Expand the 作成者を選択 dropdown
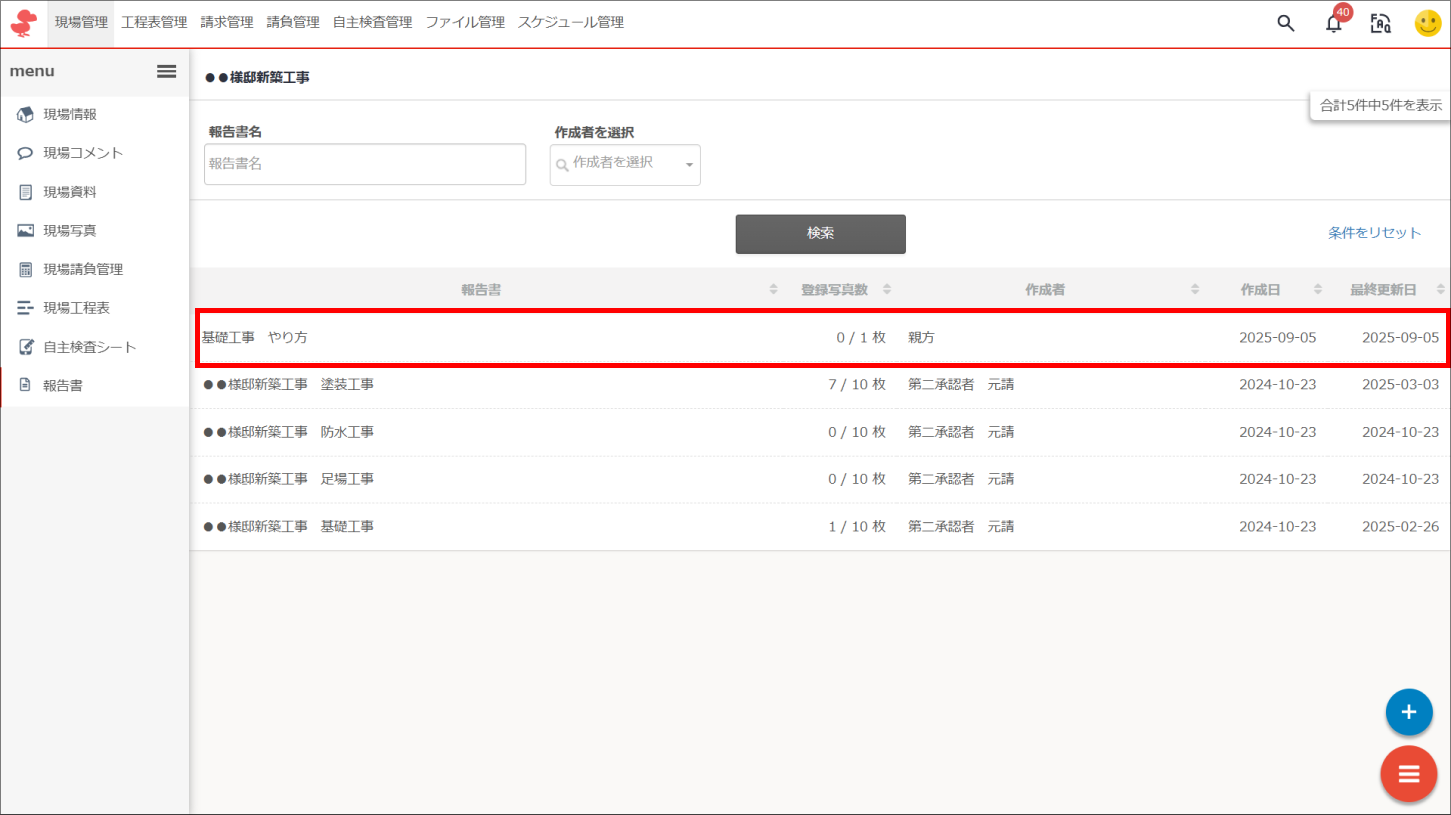Image resolution: width=1451 pixels, height=815 pixels. coord(625,164)
